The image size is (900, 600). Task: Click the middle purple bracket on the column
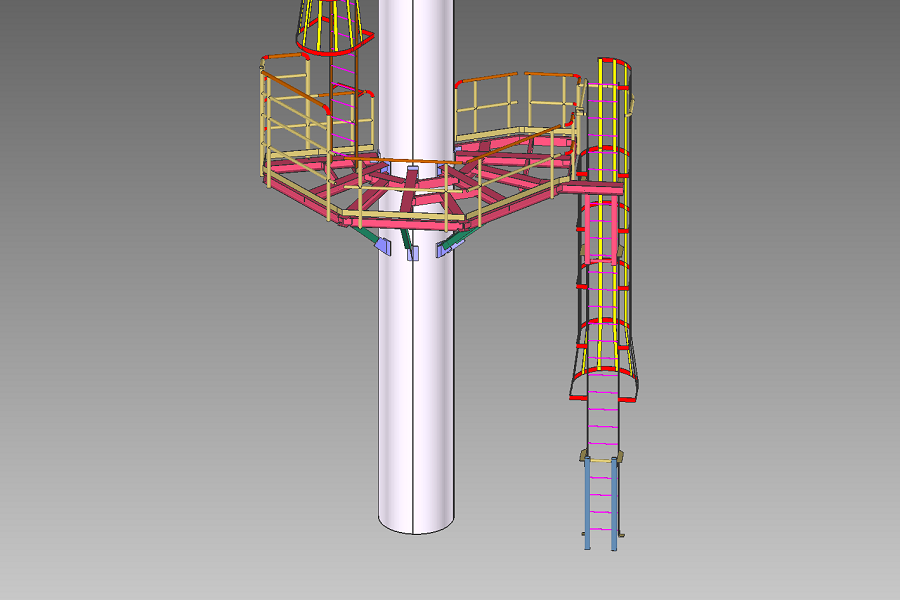412,252
